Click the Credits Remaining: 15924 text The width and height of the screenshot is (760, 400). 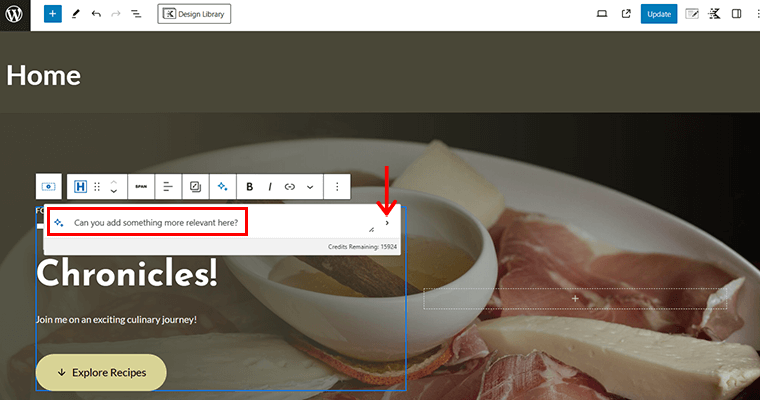tap(362, 247)
